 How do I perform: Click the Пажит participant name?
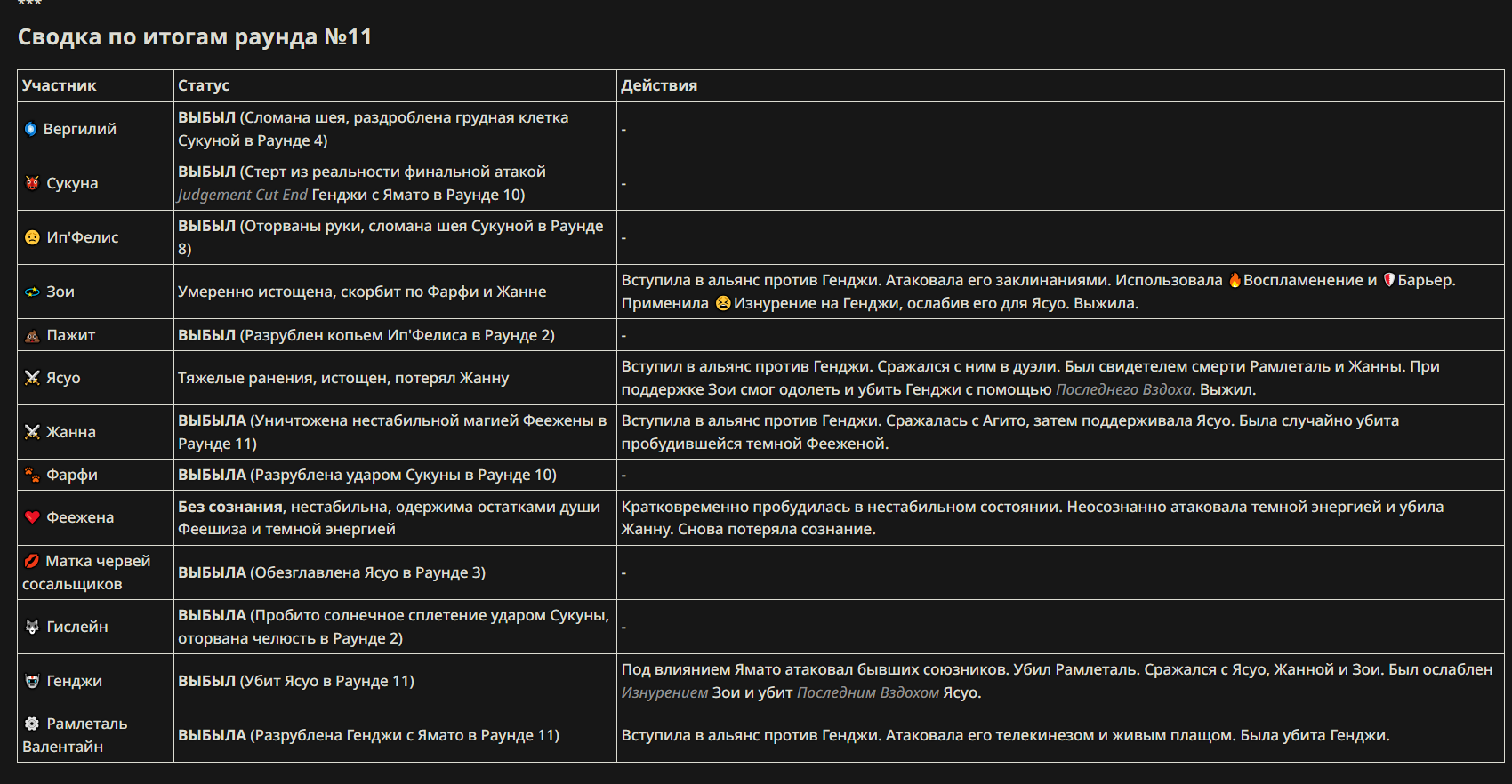71,335
